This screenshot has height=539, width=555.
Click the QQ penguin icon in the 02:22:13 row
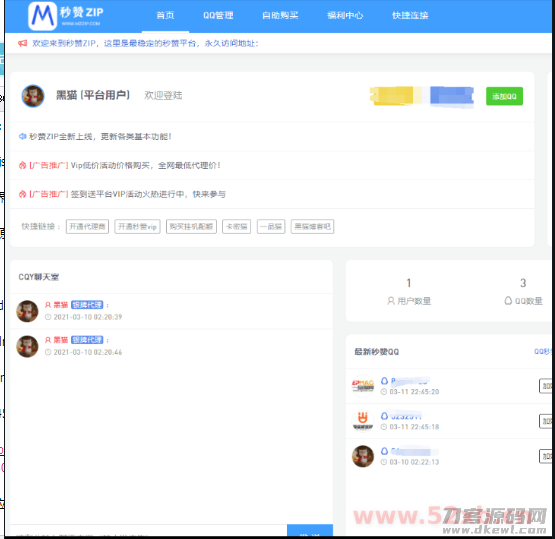pyautogui.click(x=384, y=451)
